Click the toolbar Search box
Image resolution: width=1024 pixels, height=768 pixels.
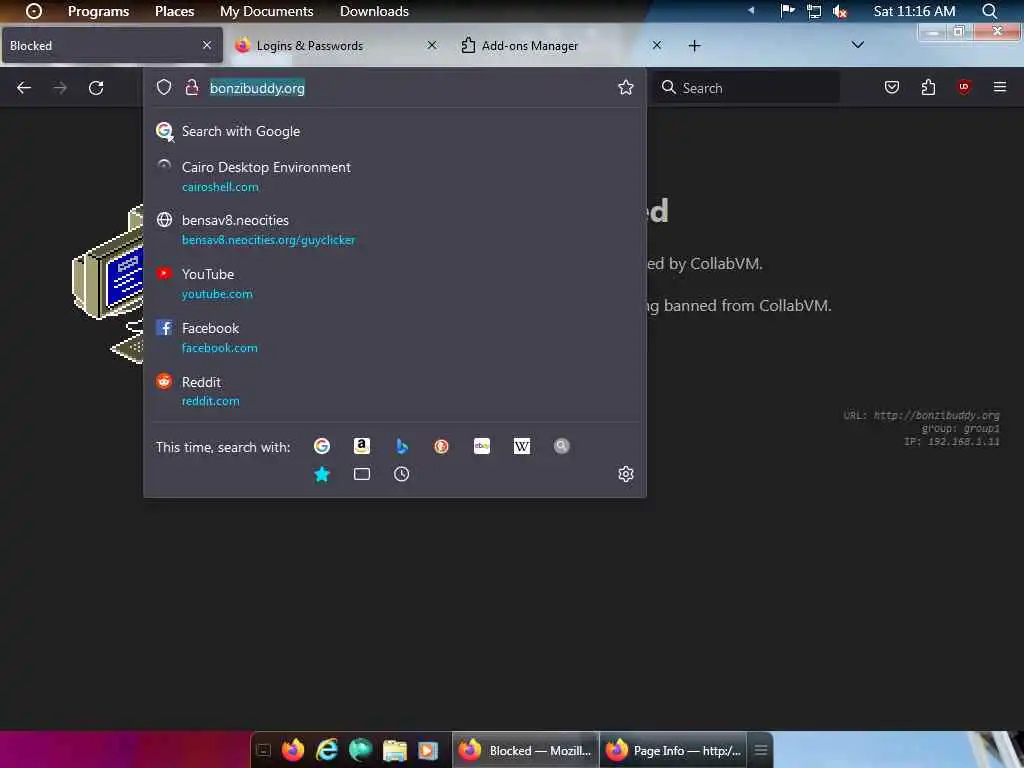[748, 88]
